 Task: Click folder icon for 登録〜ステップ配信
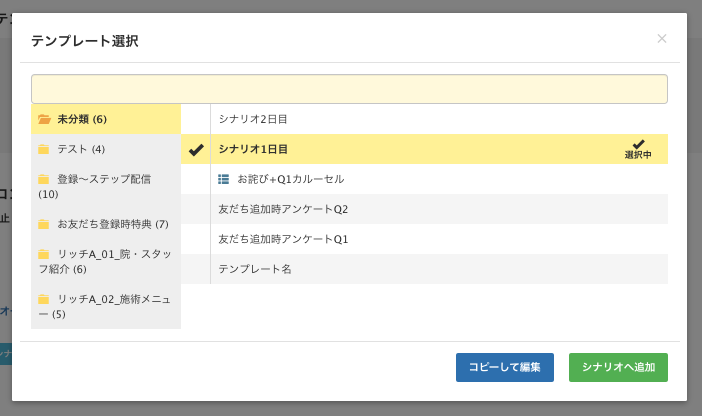[44, 179]
